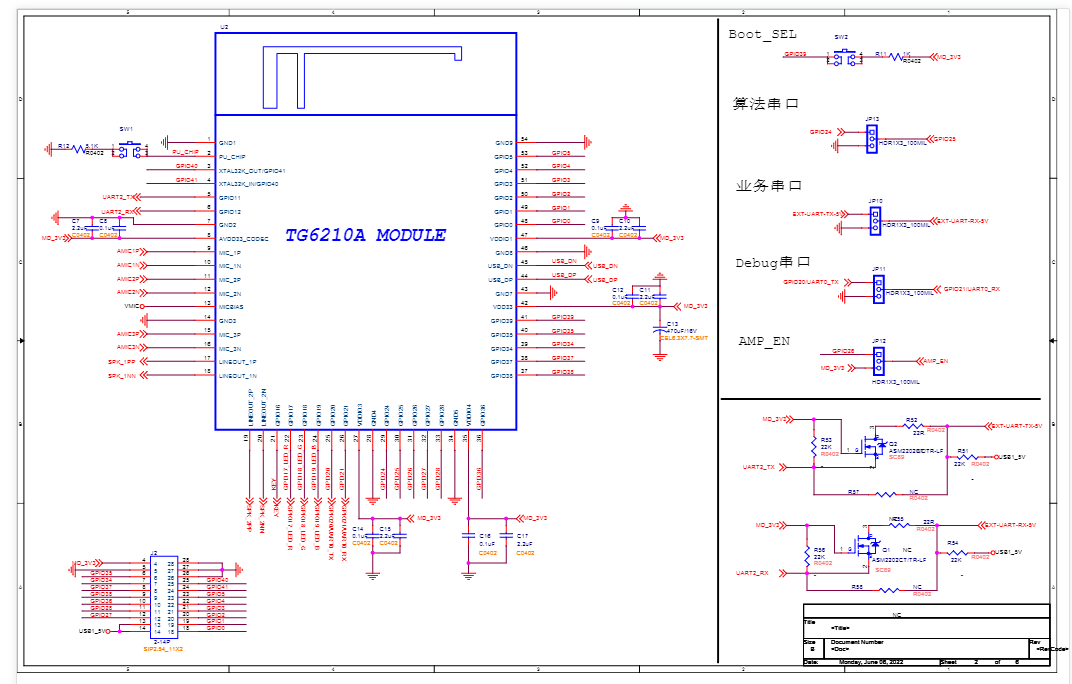Click the R57 NC resistor symbol
Viewport: 1072px width, 684px height.
[x=886, y=494]
